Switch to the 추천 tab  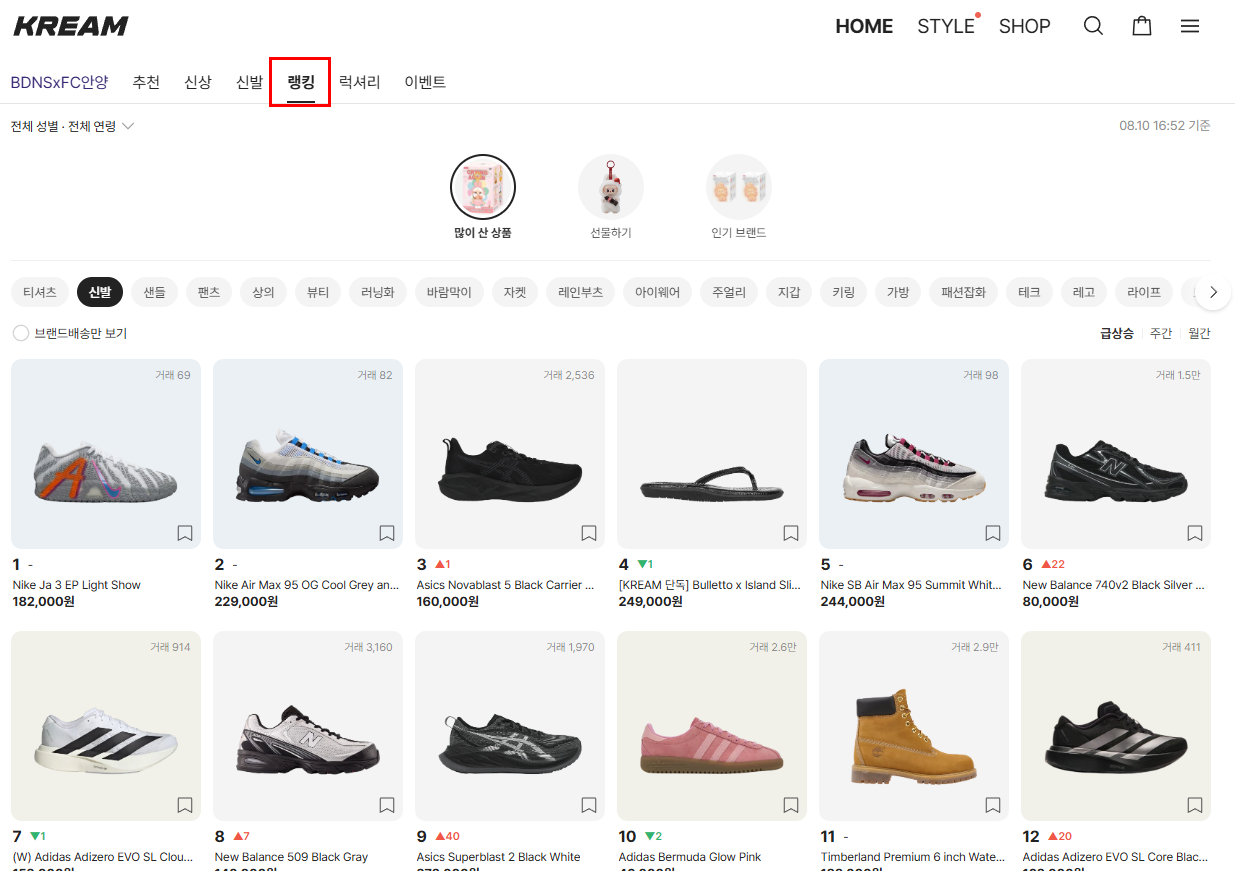[x=146, y=82]
